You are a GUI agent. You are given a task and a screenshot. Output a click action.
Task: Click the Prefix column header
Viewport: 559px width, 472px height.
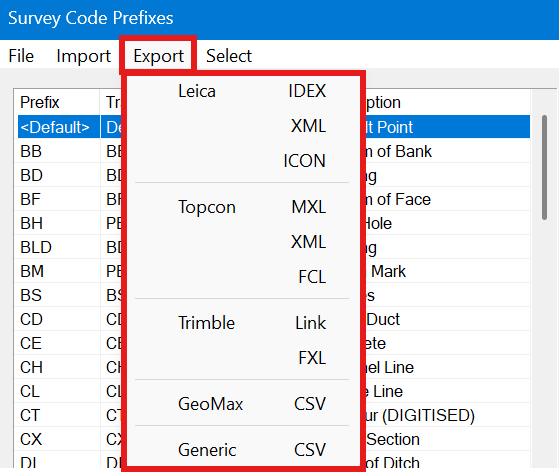pyautogui.click(x=57, y=102)
